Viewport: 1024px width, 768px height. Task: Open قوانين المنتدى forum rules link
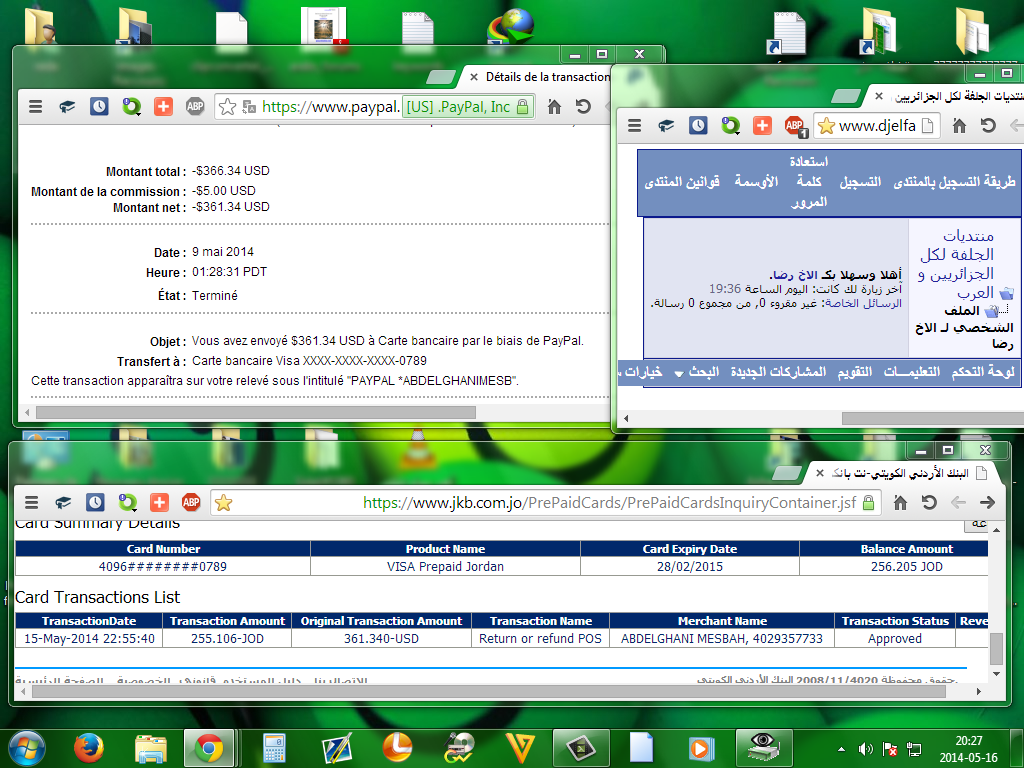point(682,182)
